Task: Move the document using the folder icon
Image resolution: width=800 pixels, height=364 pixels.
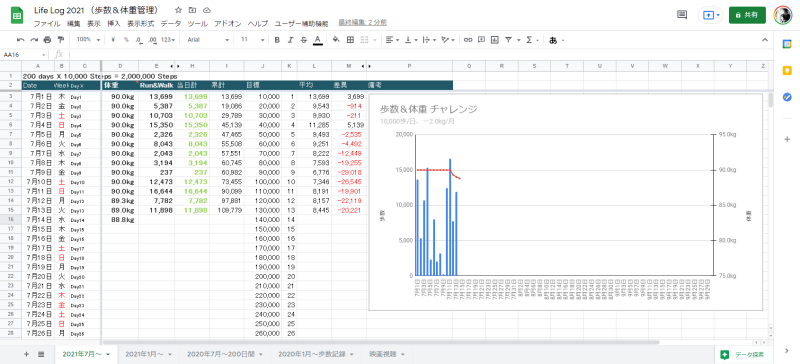Action: 192,10
